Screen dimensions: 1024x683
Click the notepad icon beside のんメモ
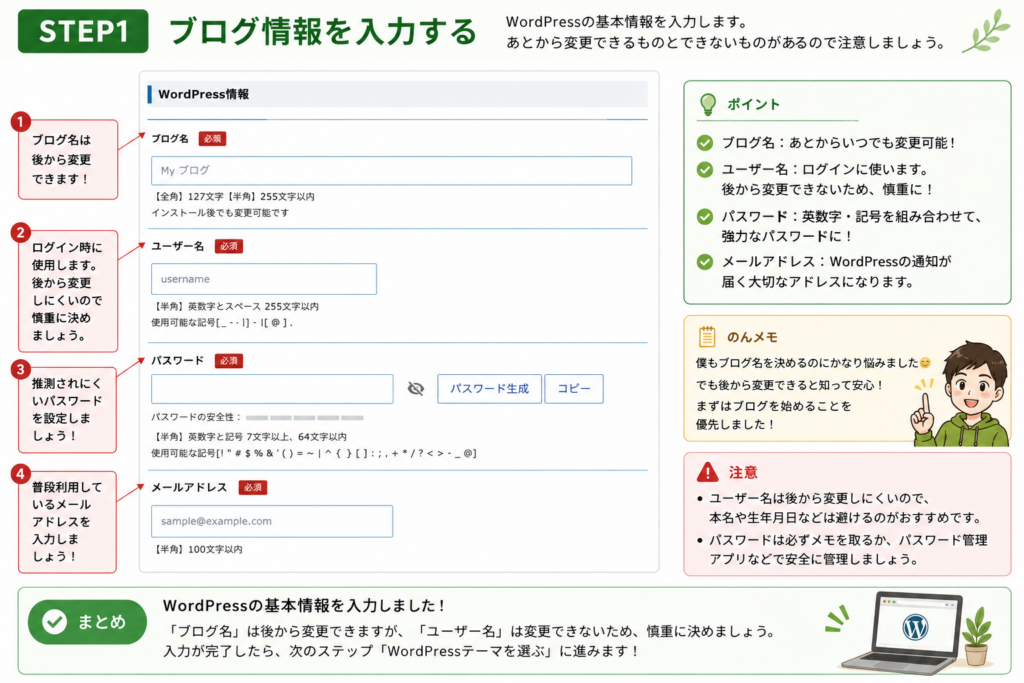coord(707,336)
